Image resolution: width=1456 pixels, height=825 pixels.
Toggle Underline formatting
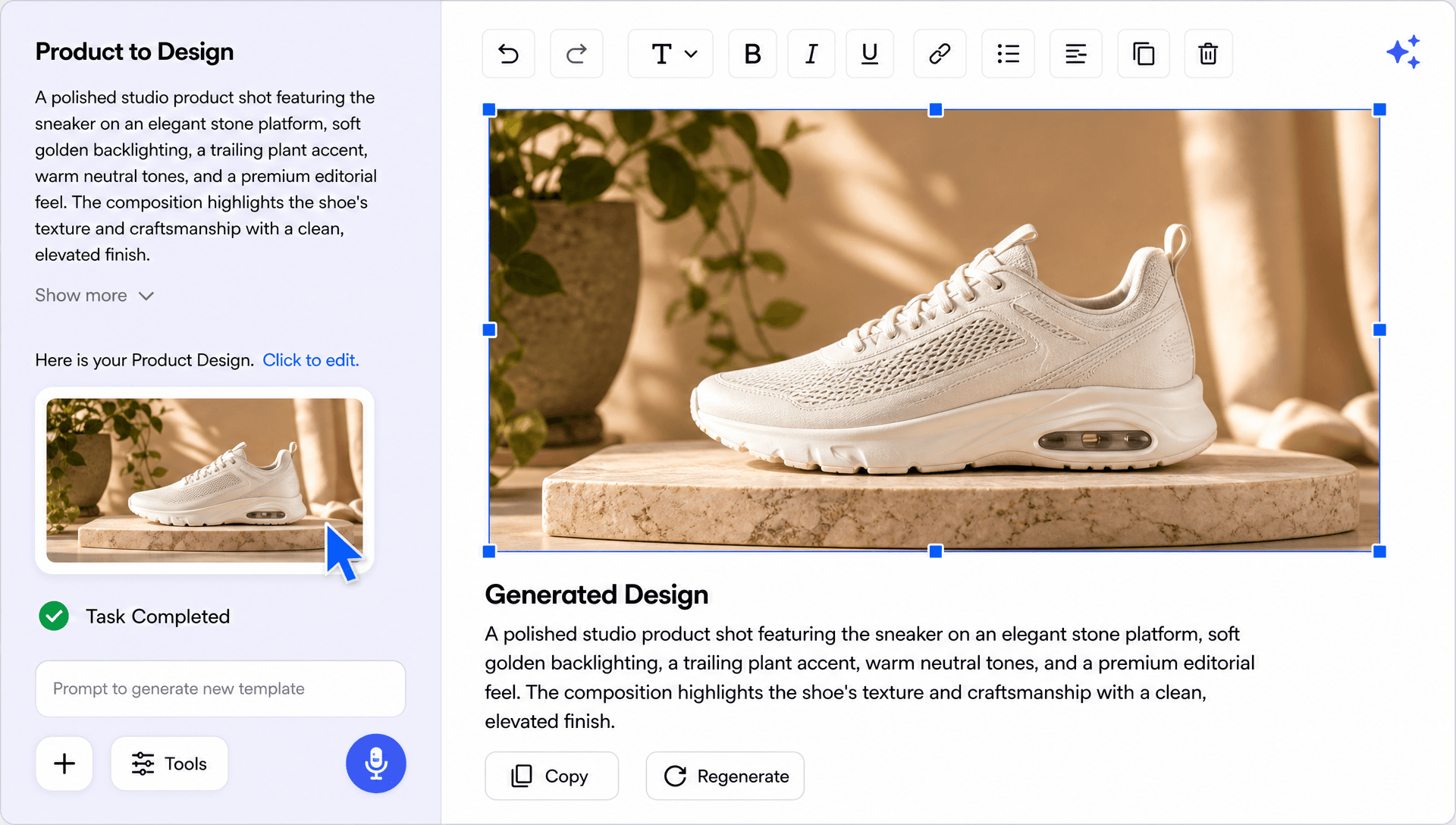[870, 54]
